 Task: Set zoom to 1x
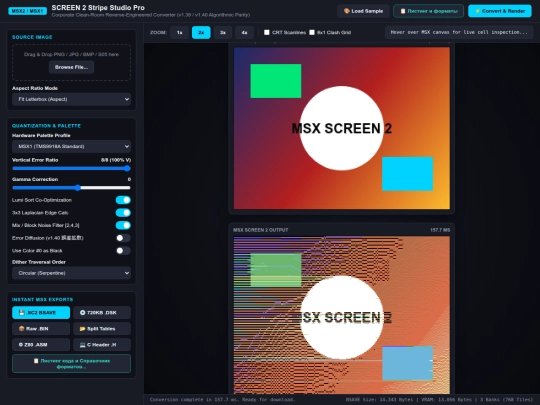pyautogui.click(x=179, y=32)
